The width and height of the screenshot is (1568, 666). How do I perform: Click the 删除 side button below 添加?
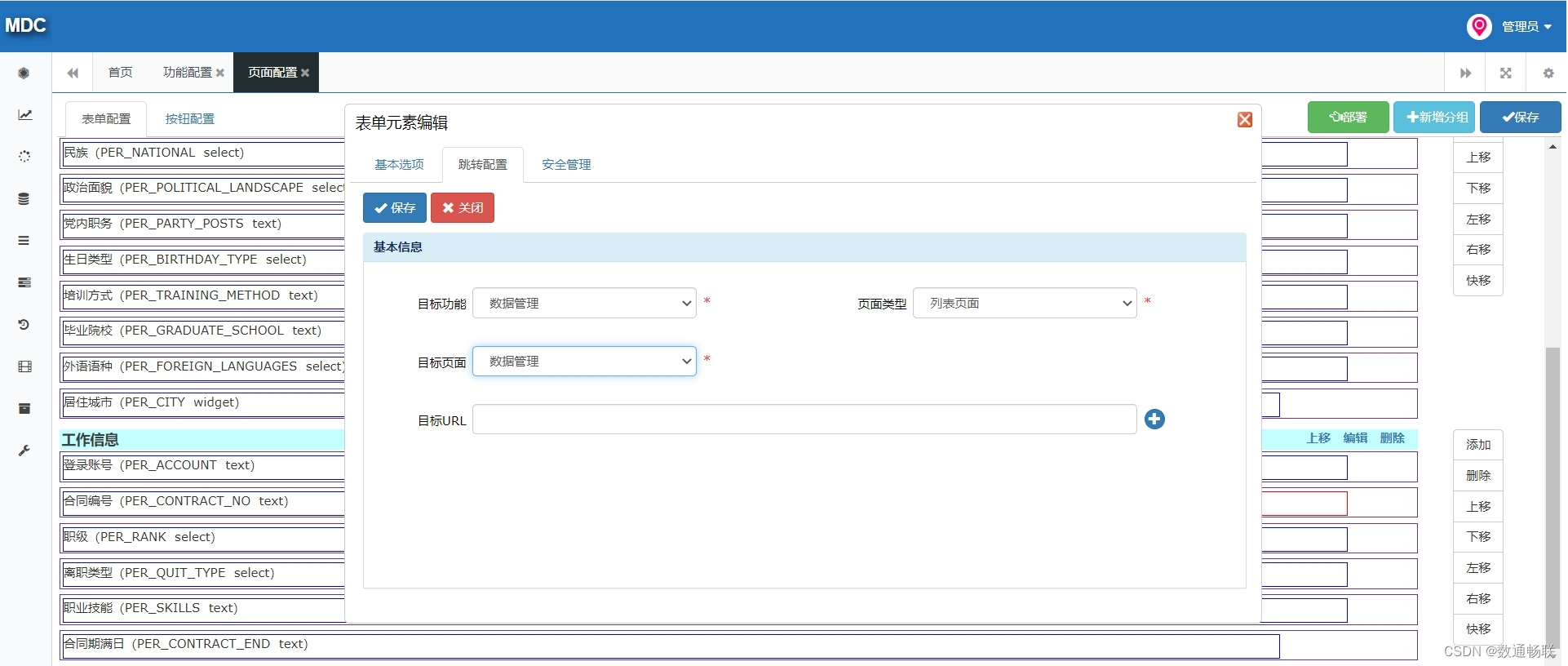point(1478,476)
